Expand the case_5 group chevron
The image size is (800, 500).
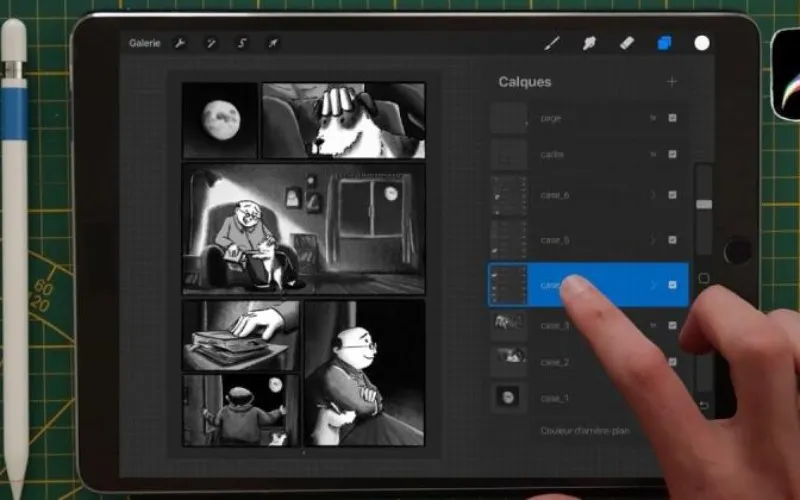coord(653,240)
